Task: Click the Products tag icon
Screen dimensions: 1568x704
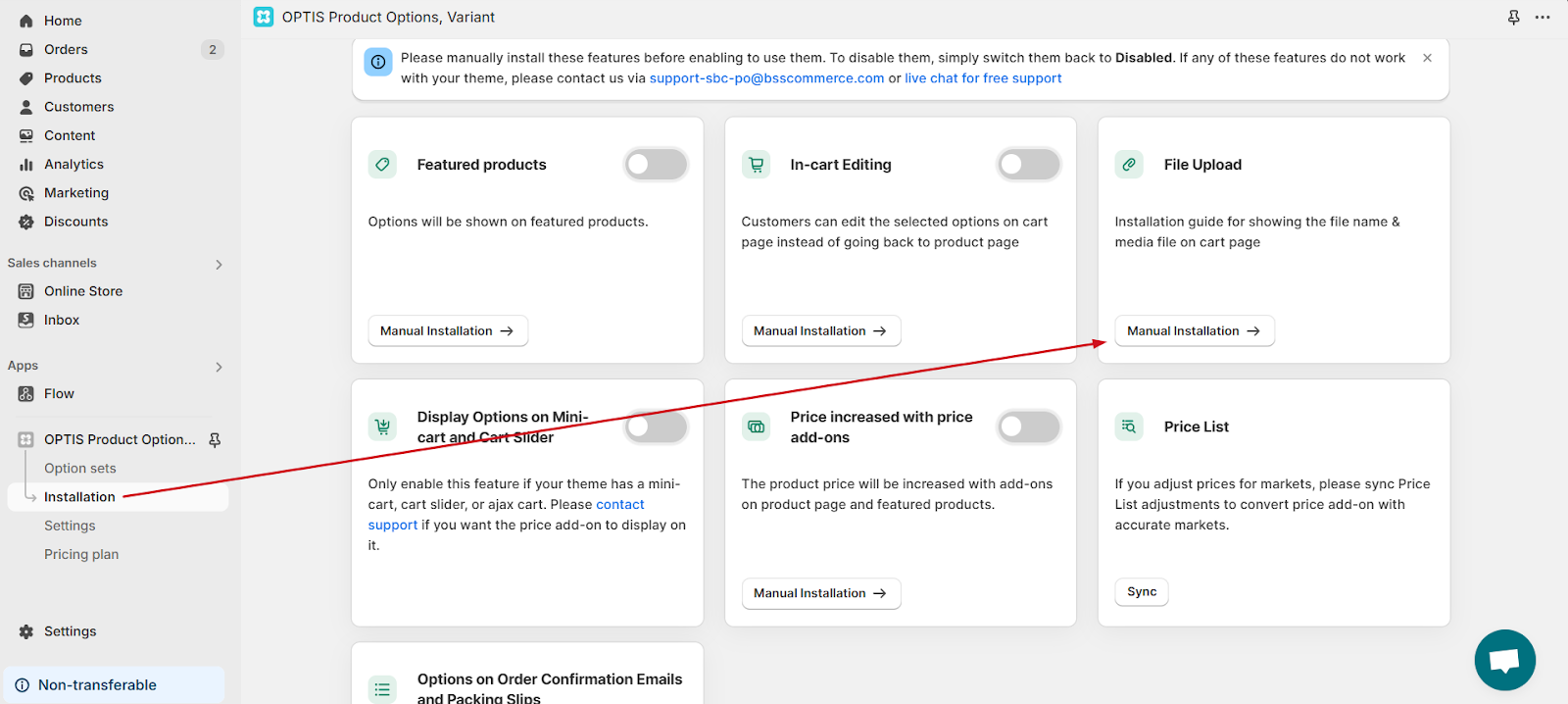Action: tap(26, 78)
